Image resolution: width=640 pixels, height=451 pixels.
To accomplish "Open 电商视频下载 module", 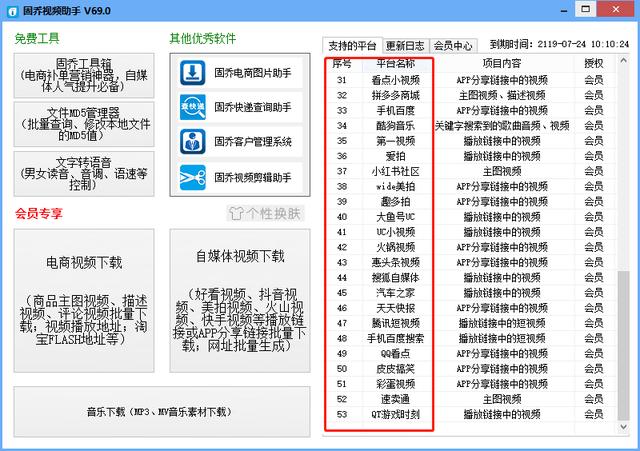I will coord(84,301).
